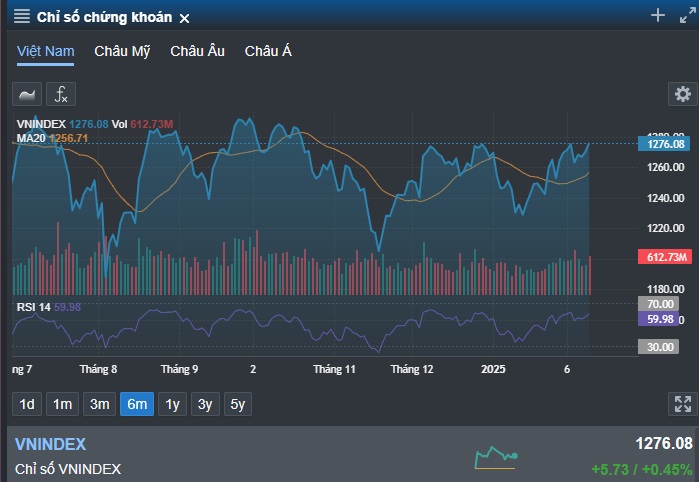Switch to the Châu Mỹ tab
699x482 pixels.
coord(122,51)
